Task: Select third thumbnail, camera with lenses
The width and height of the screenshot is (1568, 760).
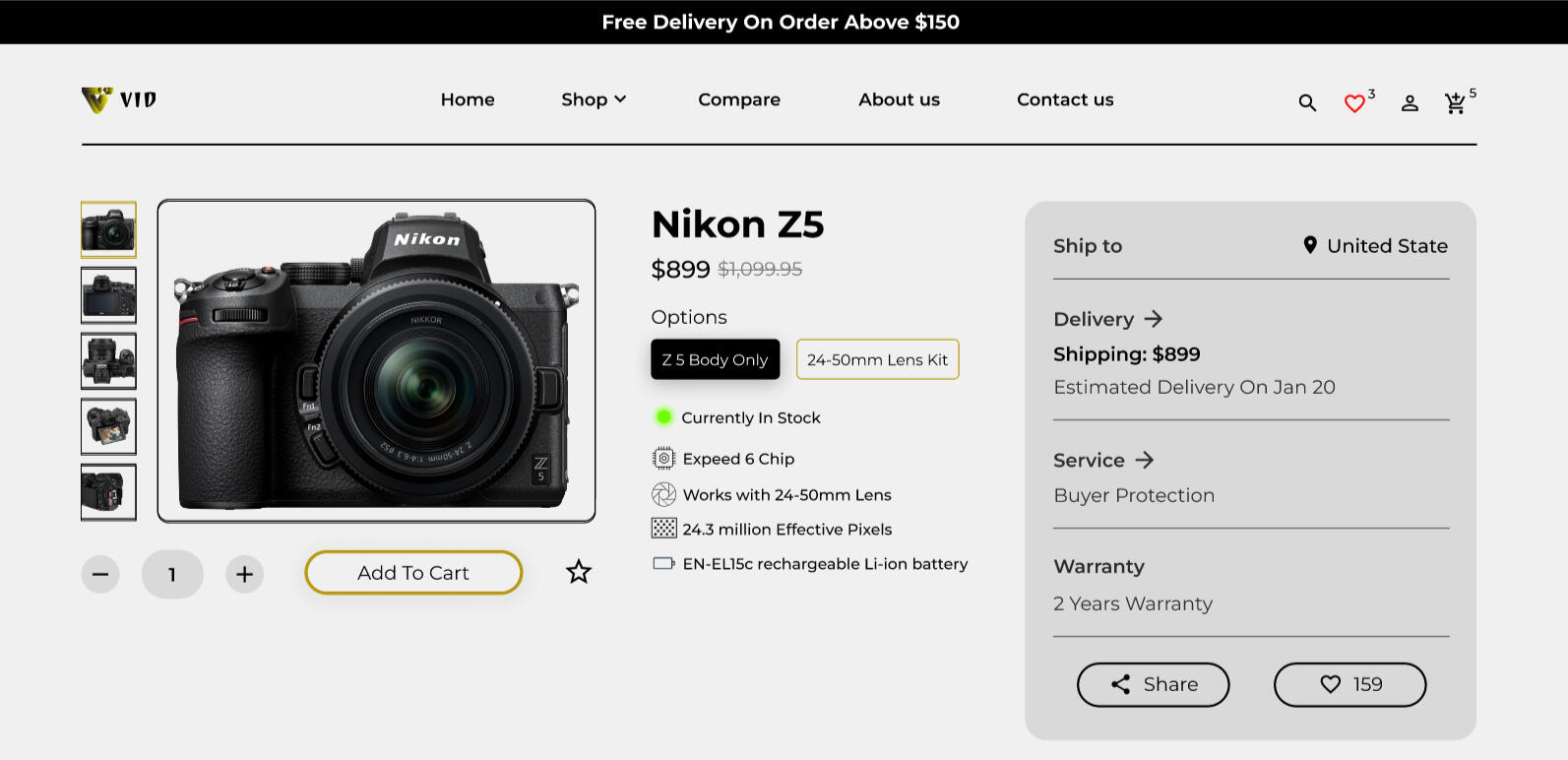Action: point(108,361)
